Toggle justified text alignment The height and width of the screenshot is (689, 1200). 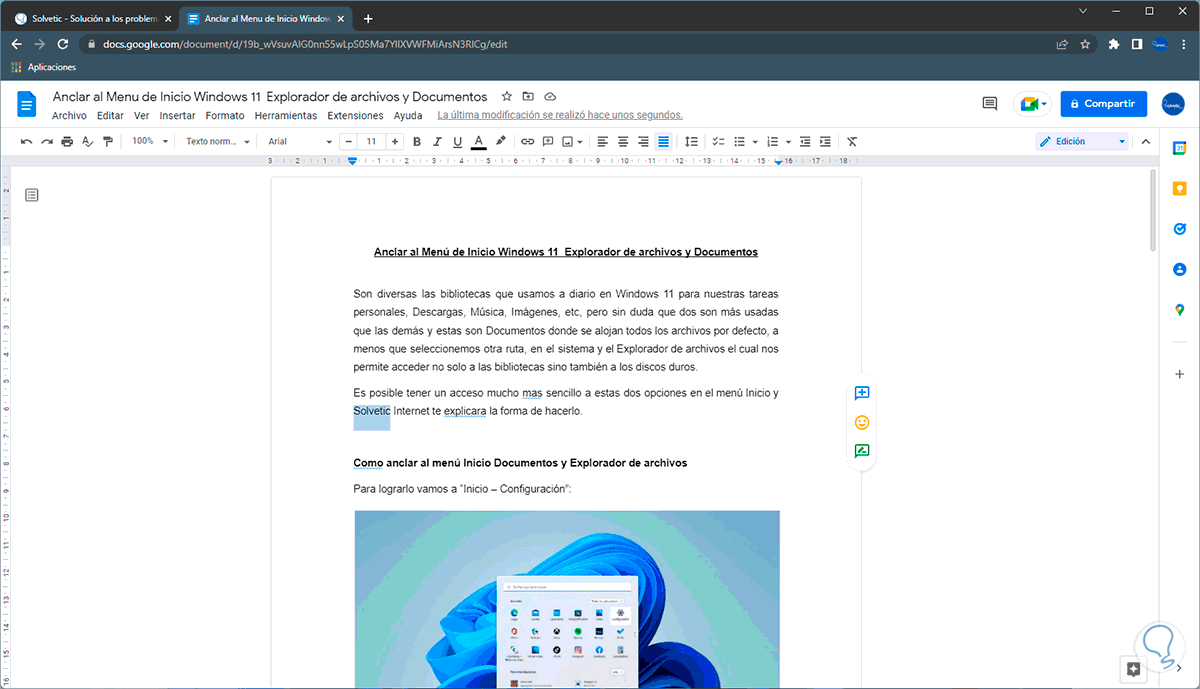pos(663,142)
